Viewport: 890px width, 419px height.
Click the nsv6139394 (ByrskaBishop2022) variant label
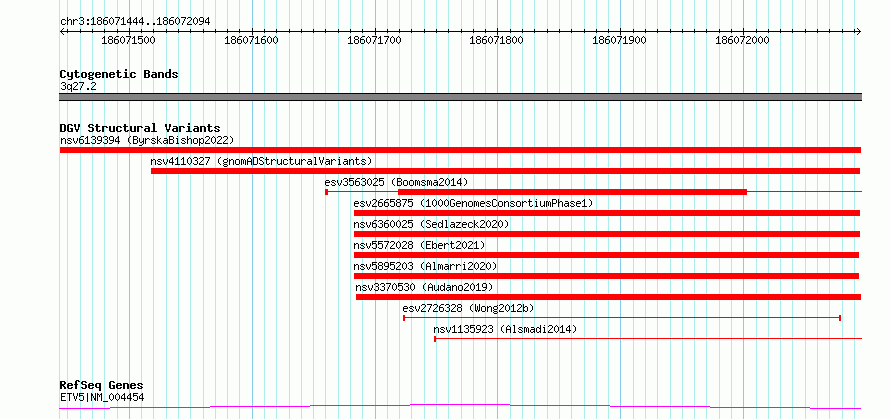pos(147,140)
